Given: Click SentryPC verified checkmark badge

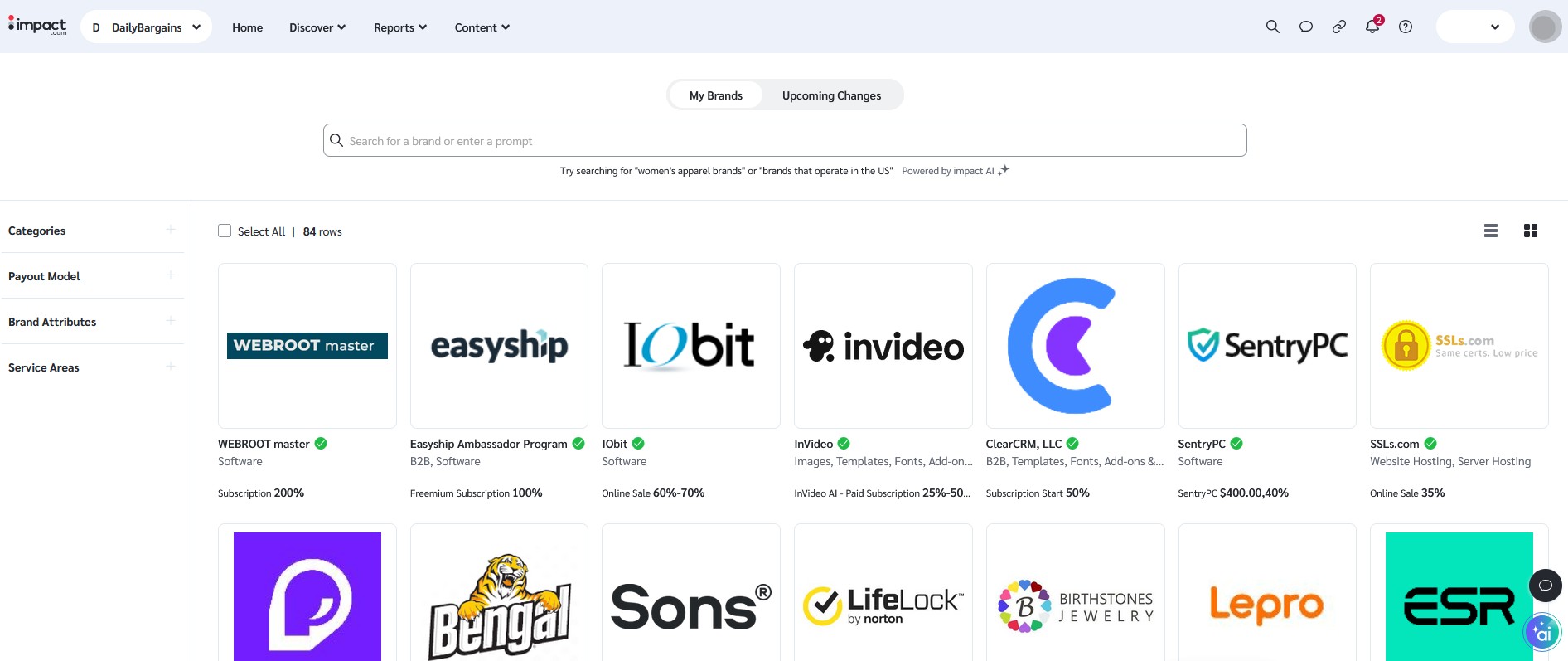Looking at the screenshot, I should (1236, 444).
